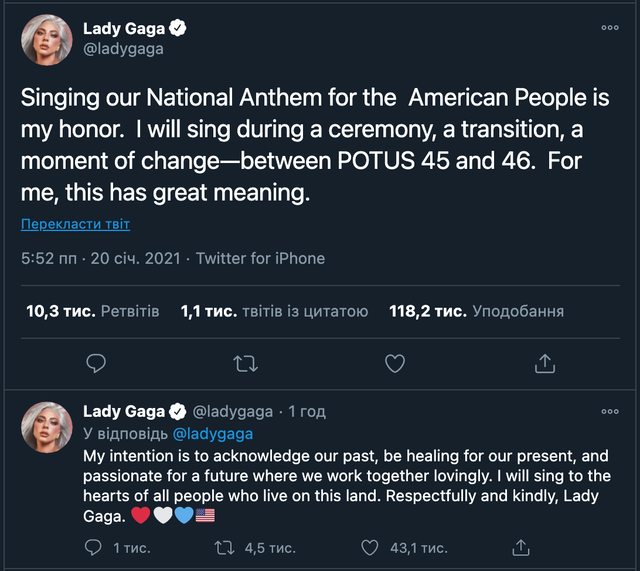View the 118,2 тис. Уподобання list
This screenshot has width=640, height=571.
[476, 311]
